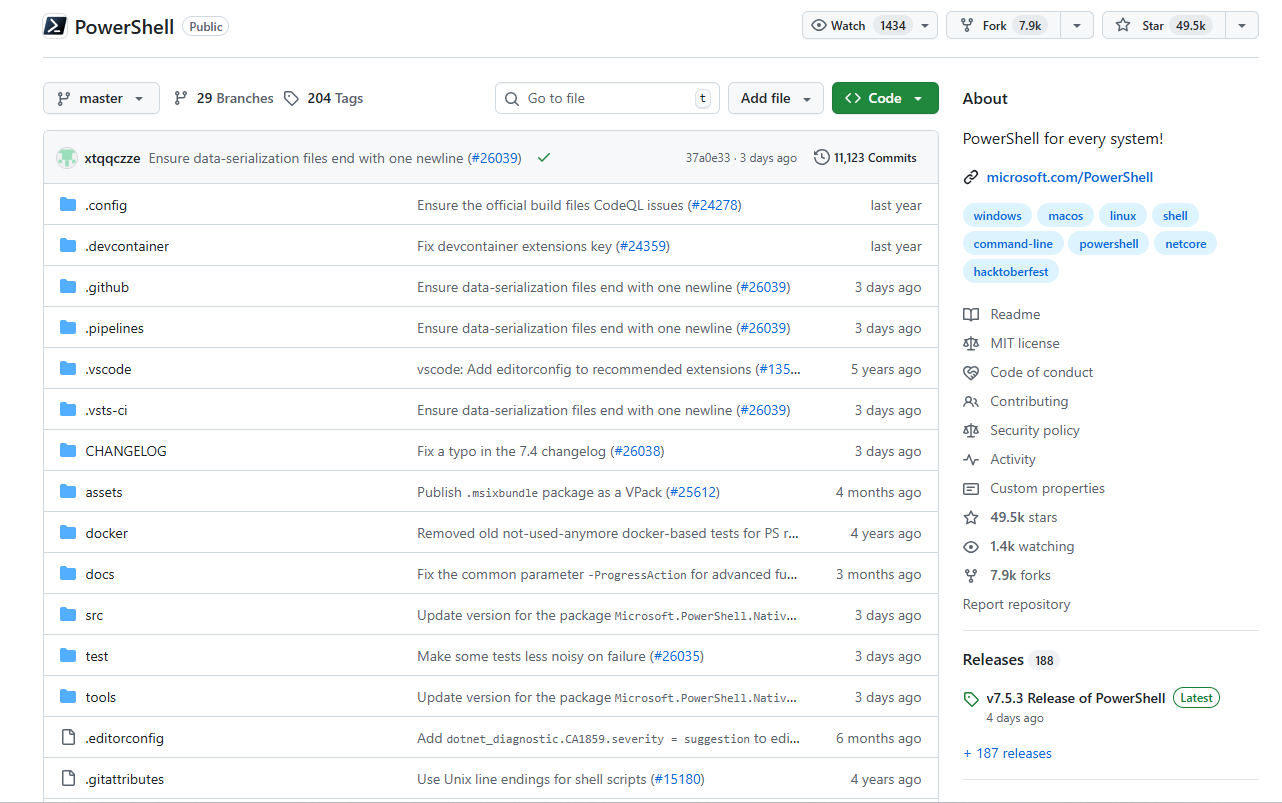Click the hacktoberfest topic badge
The width and height of the screenshot is (1282, 803).
1010,271
